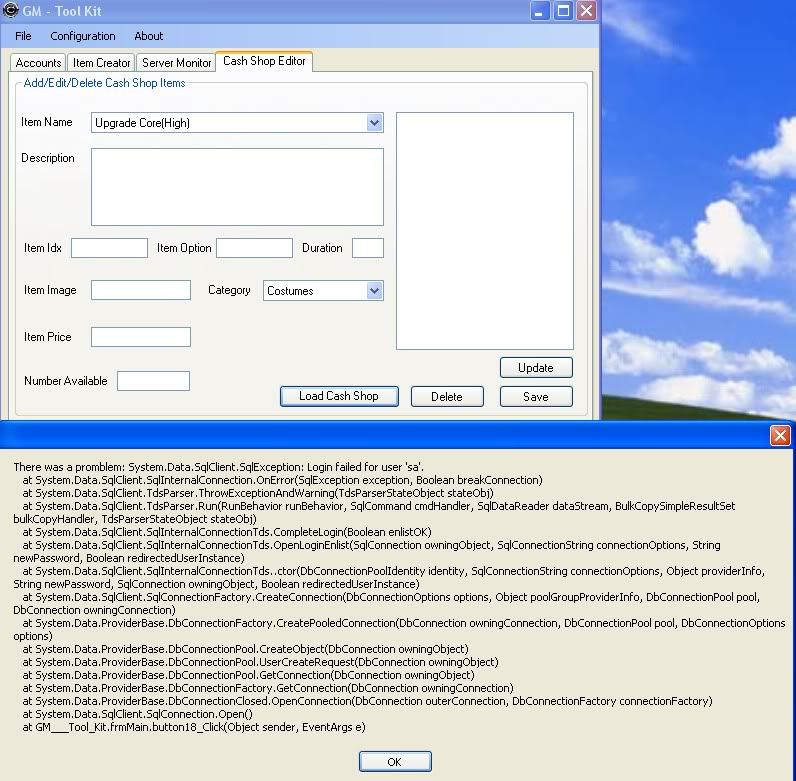Click the Save button
This screenshot has width=796, height=781.
pyautogui.click(x=536, y=396)
